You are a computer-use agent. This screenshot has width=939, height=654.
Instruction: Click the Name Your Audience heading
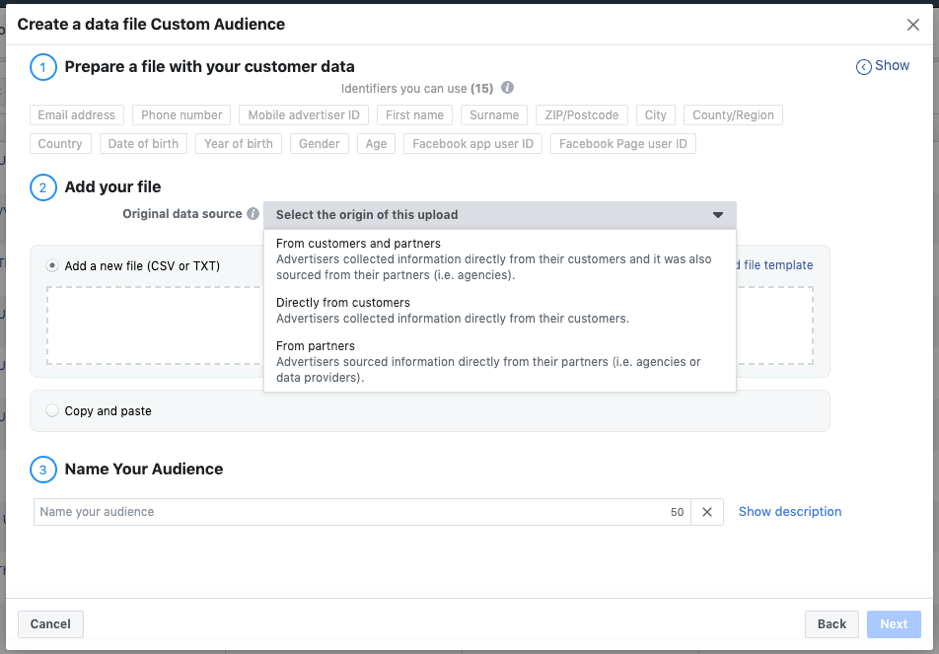(144, 469)
